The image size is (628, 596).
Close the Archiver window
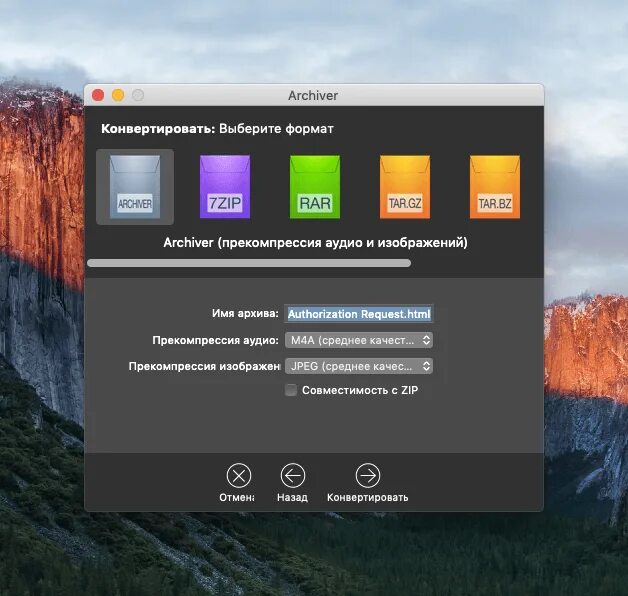pyautogui.click(x=98, y=95)
